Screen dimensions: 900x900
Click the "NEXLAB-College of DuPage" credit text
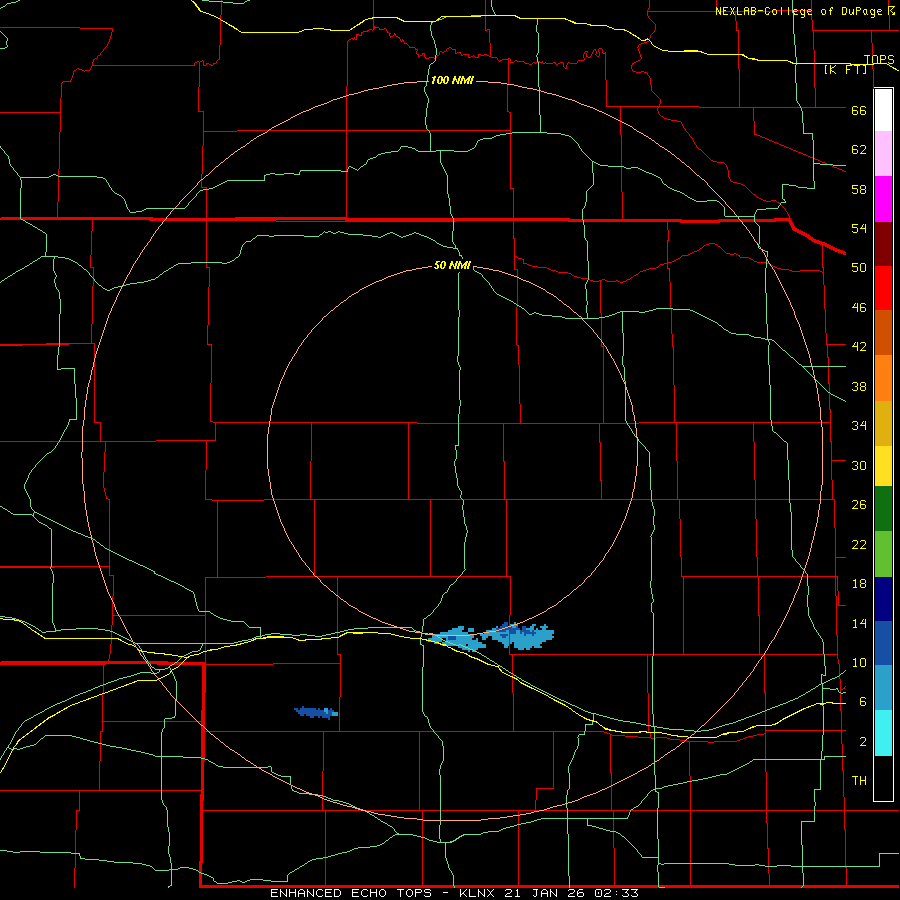click(798, 11)
